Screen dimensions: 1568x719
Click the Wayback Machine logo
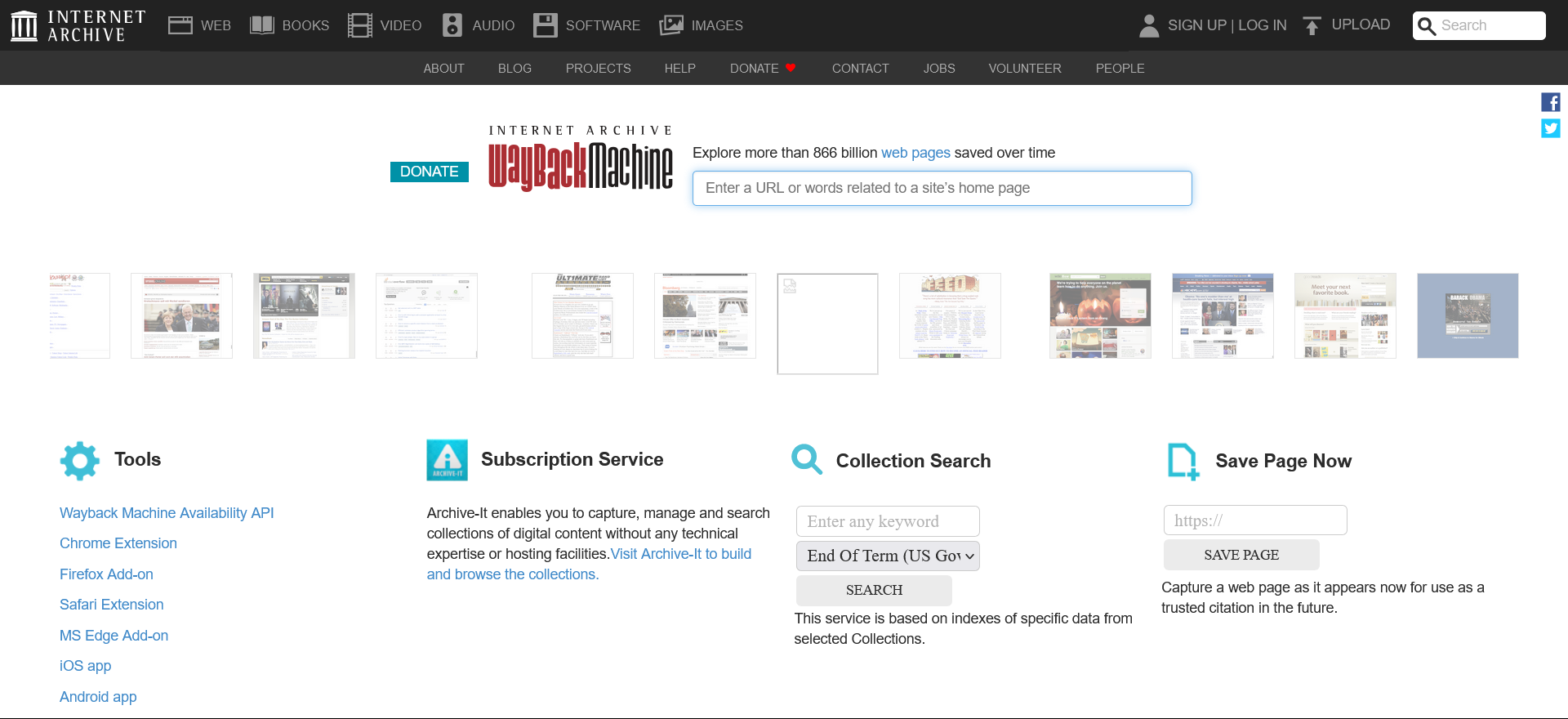(x=581, y=159)
